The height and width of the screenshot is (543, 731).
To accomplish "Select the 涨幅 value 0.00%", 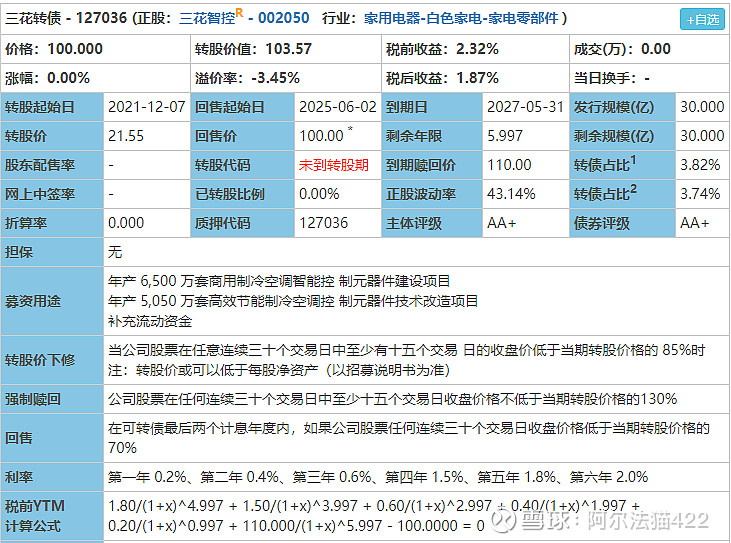I will coord(69,78).
